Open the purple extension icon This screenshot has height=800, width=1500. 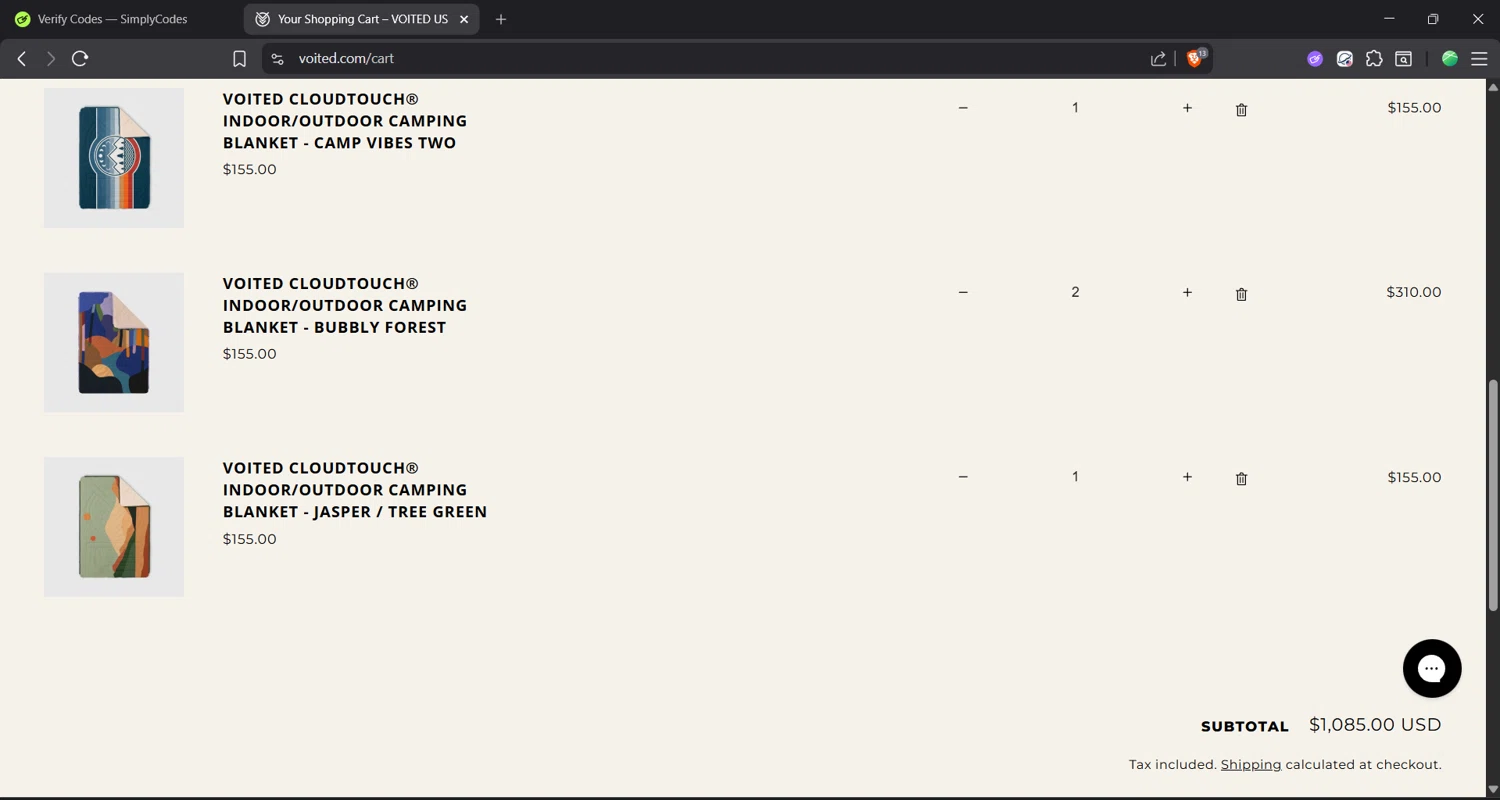tap(1315, 59)
